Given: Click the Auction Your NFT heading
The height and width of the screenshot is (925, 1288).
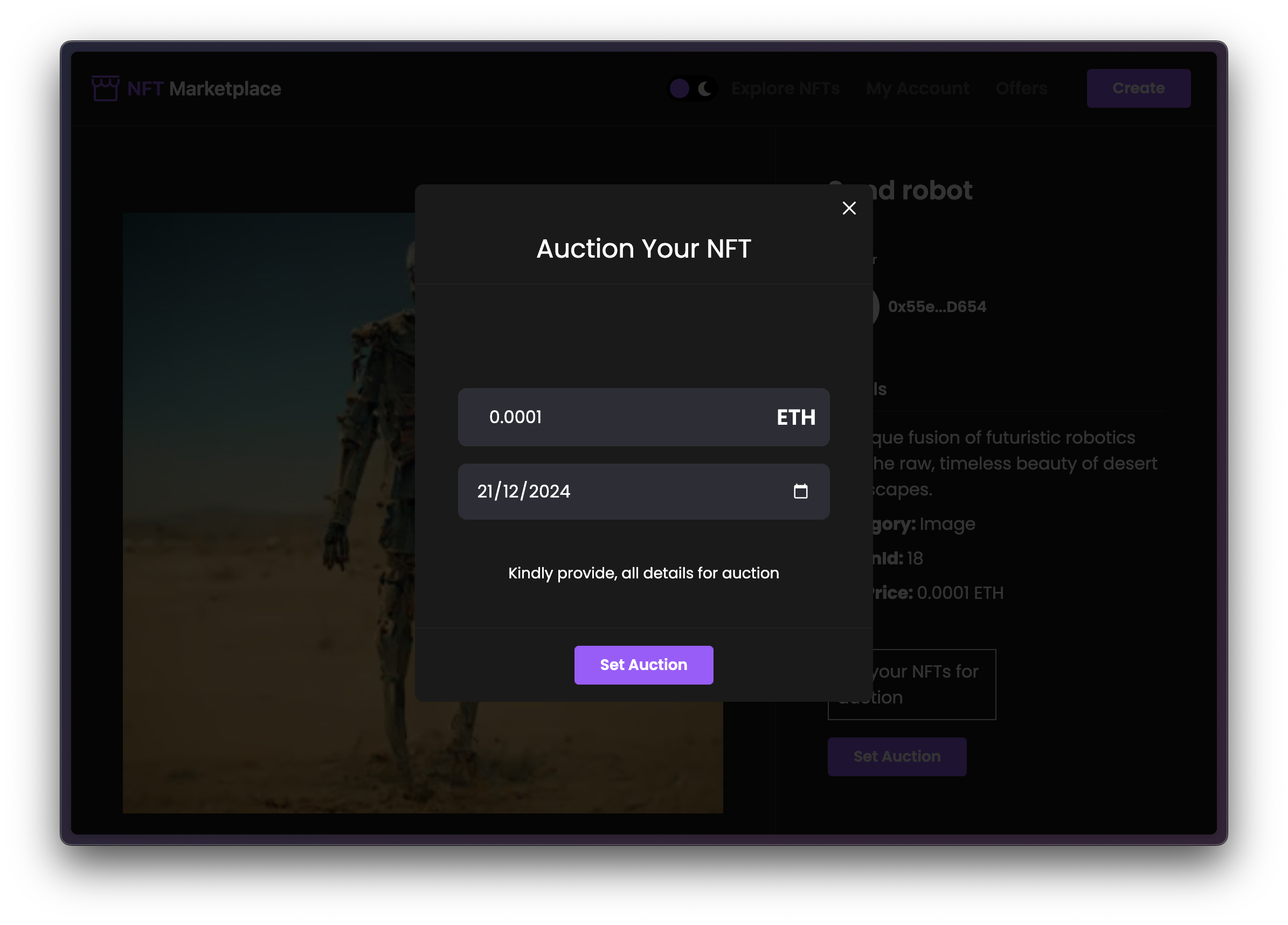Looking at the screenshot, I should click(x=643, y=249).
